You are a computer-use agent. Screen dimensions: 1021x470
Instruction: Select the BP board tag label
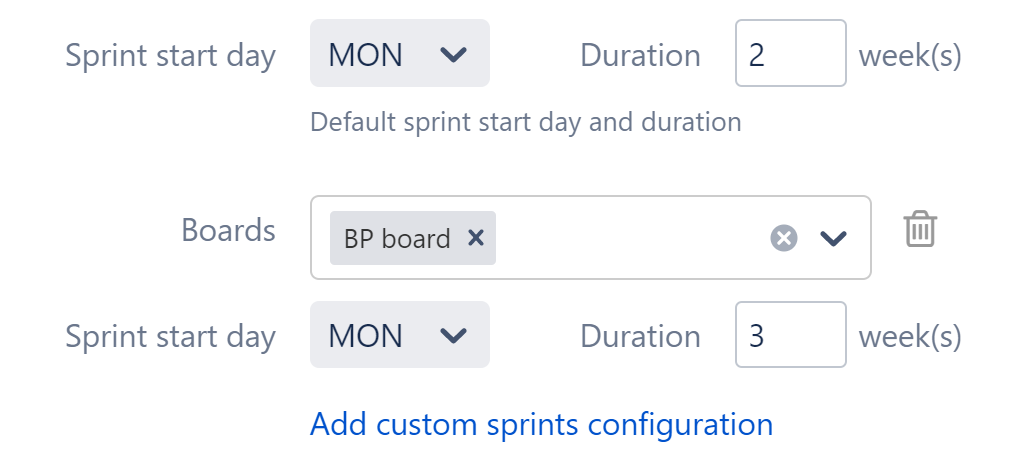pyautogui.click(x=397, y=239)
